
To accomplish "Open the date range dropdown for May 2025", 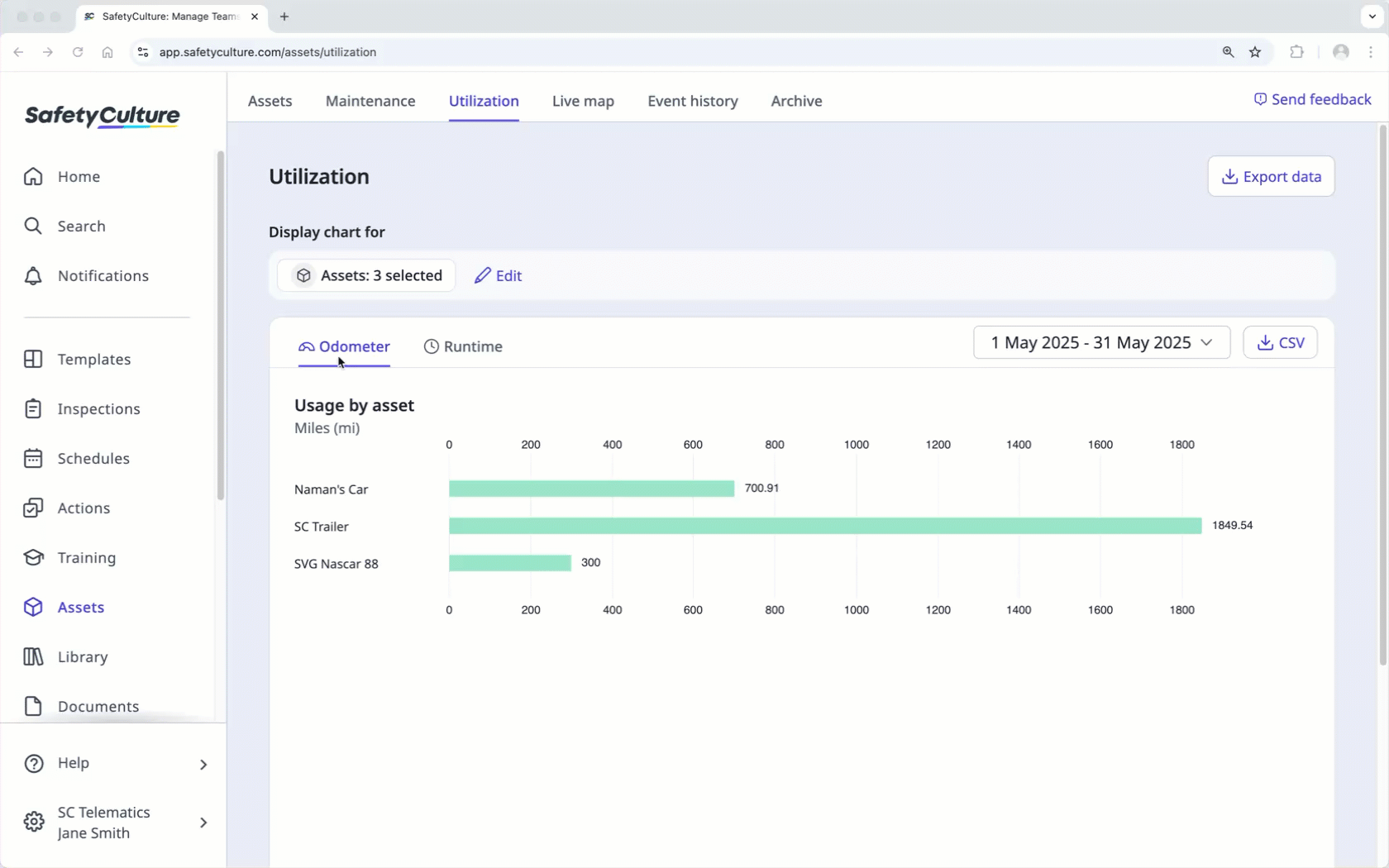I will click(x=1101, y=342).
